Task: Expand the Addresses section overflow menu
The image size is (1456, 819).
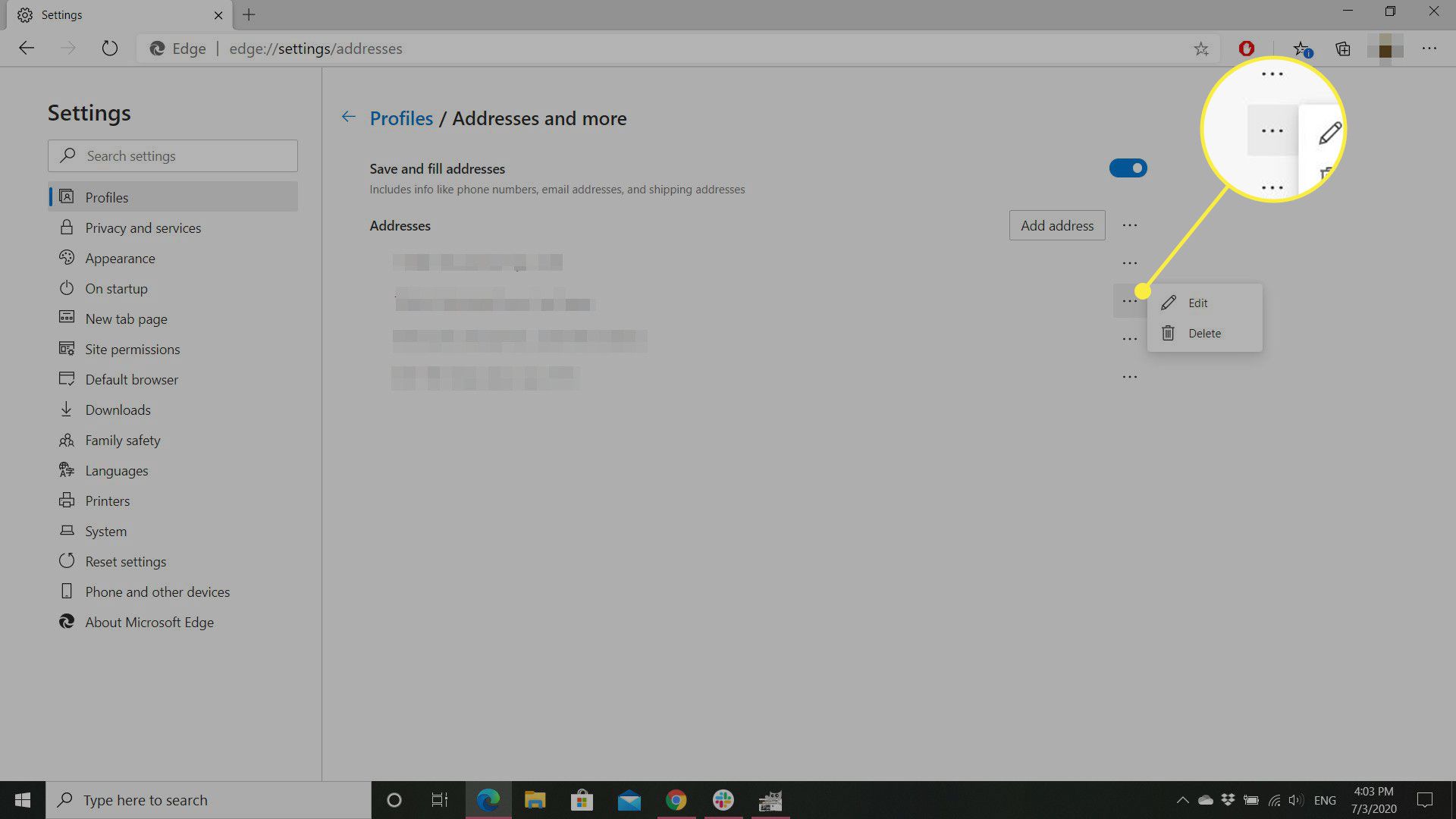Action: click(1130, 225)
